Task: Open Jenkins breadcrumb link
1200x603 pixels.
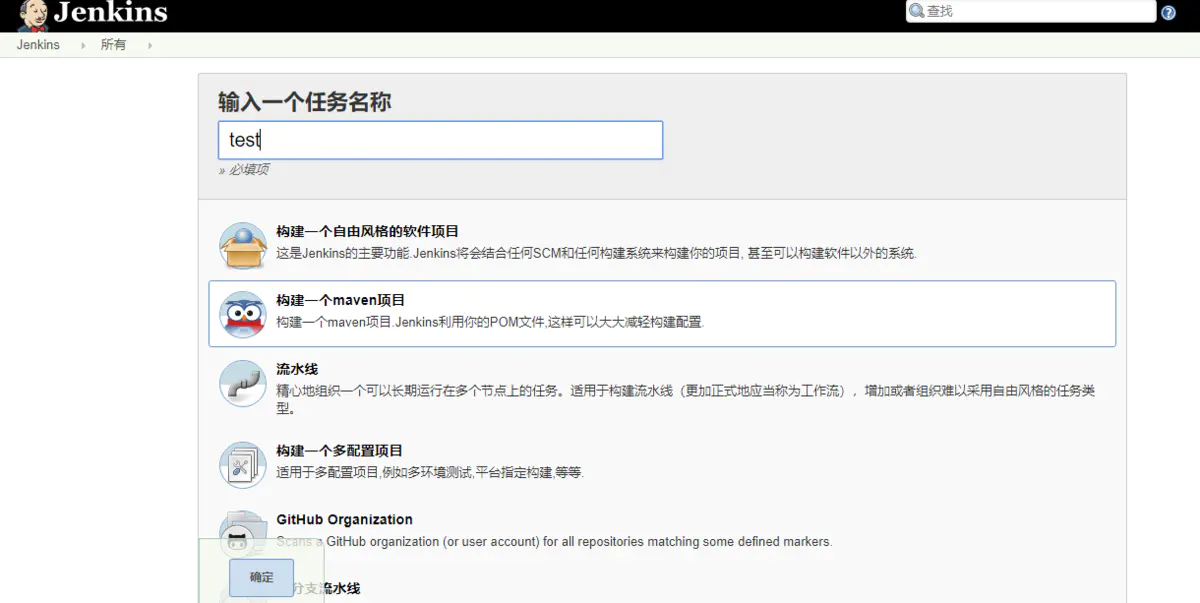Action: click(38, 45)
